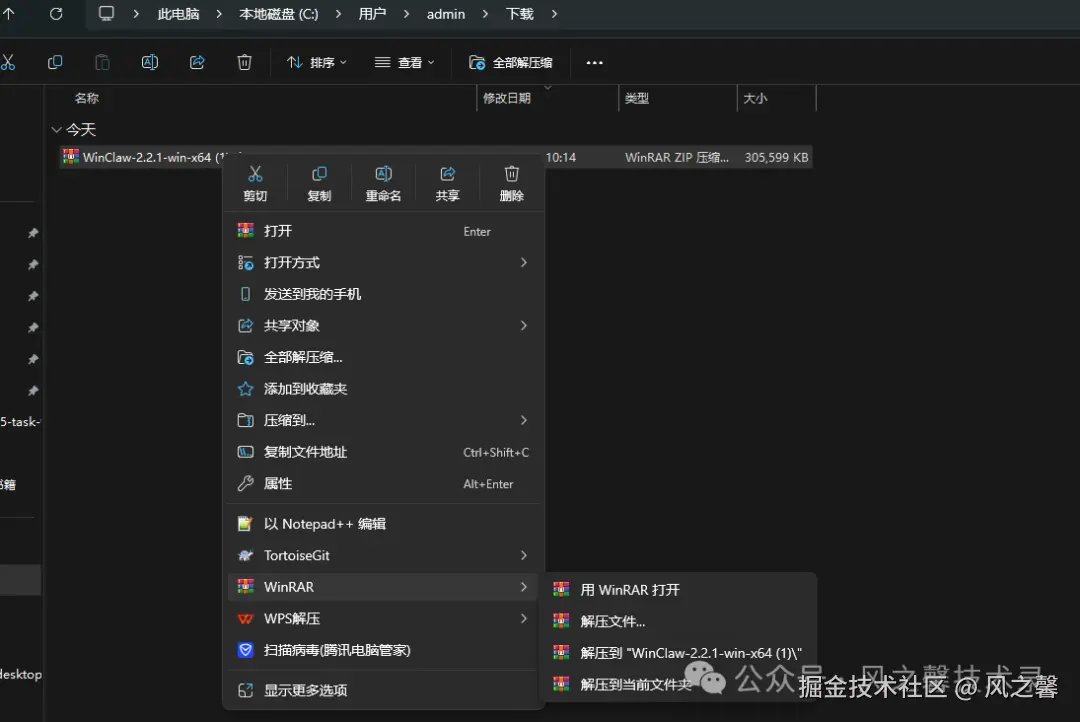Click the 下载 breadcrumb
The image size is (1080, 722).
519,14
